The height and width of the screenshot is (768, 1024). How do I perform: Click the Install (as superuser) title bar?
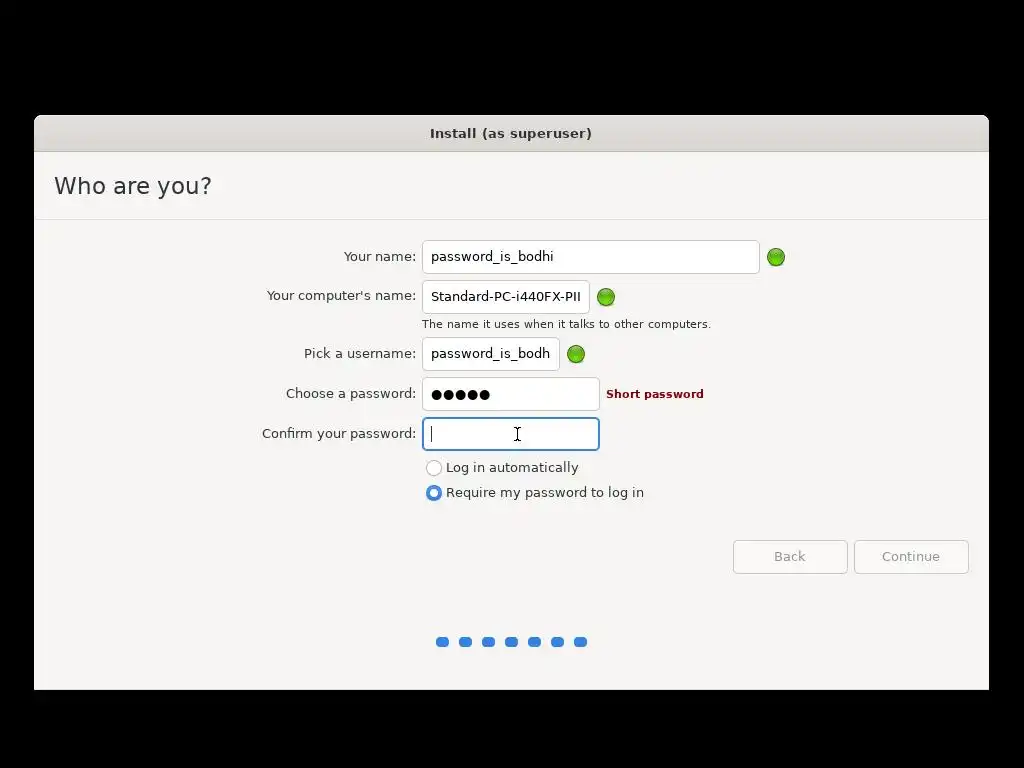[511, 133]
